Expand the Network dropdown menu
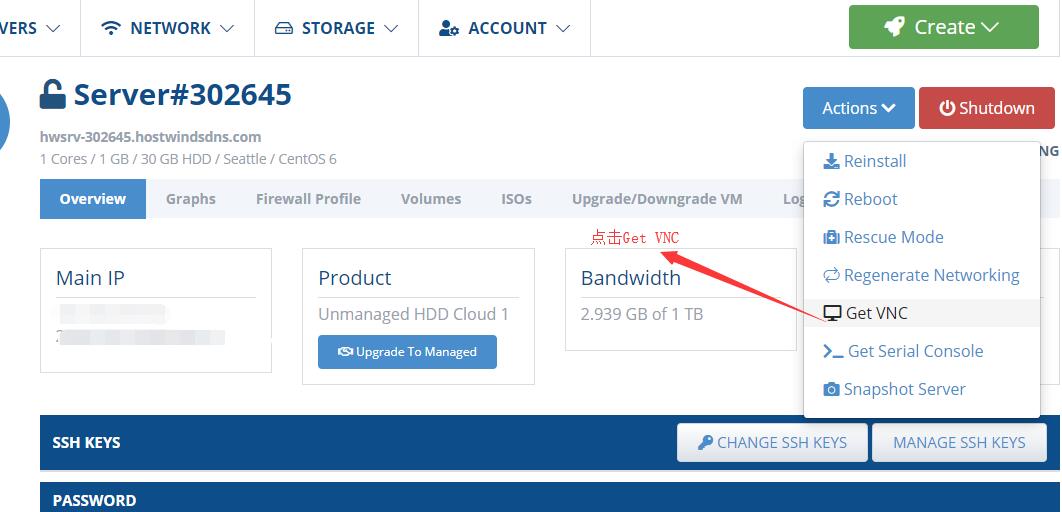This screenshot has height=512, width=1062. (x=168, y=28)
